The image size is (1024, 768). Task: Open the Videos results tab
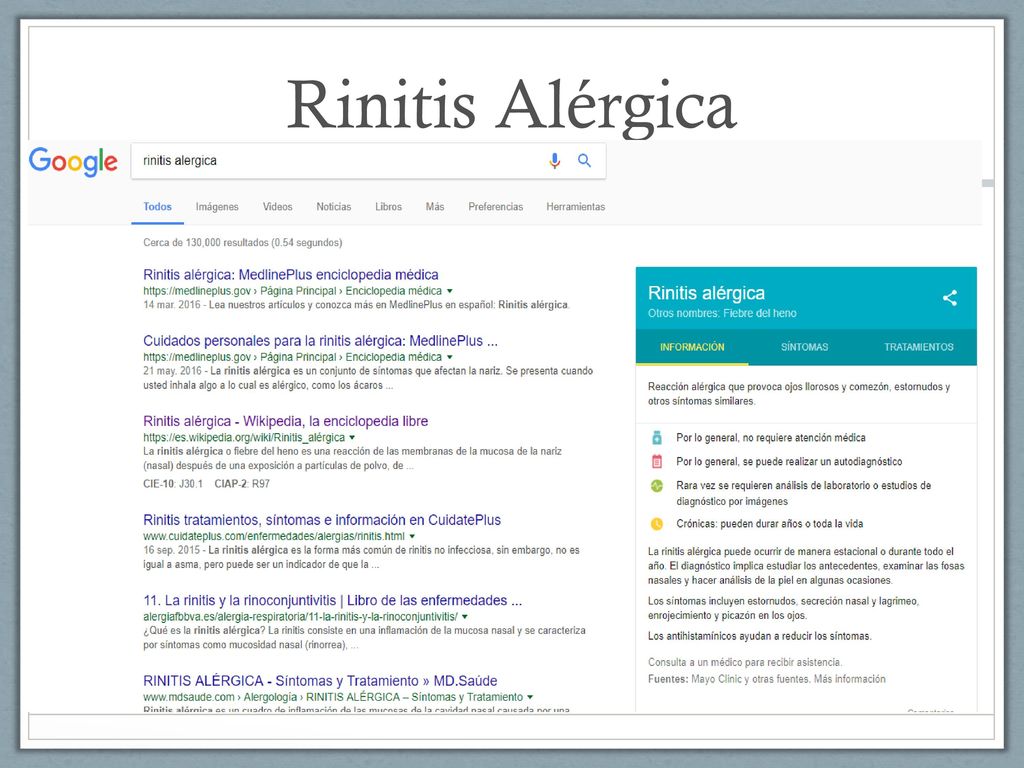pos(278,207)
